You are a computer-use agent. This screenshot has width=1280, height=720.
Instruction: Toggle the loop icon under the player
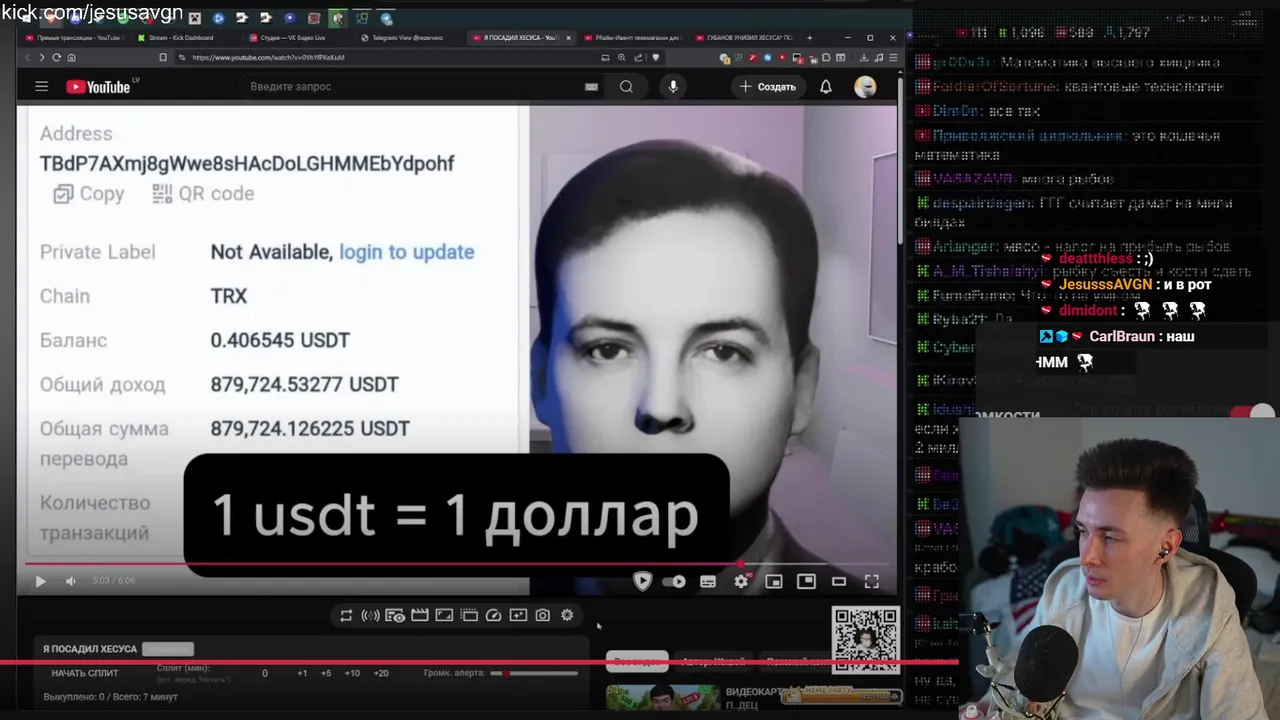(346, 616)
